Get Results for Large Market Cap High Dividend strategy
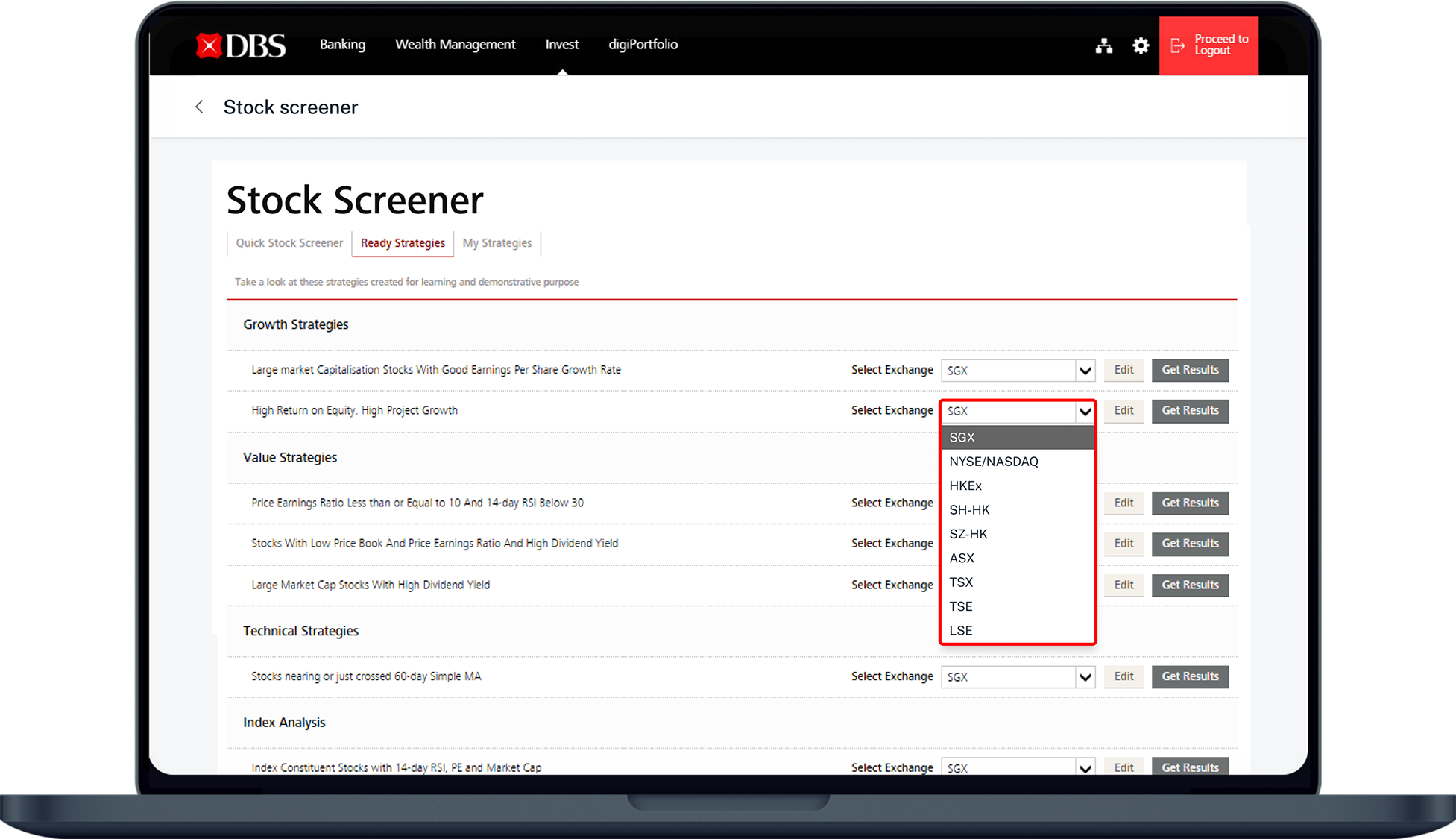The width and height of the screenshot is (1456, 839). 1190,585
